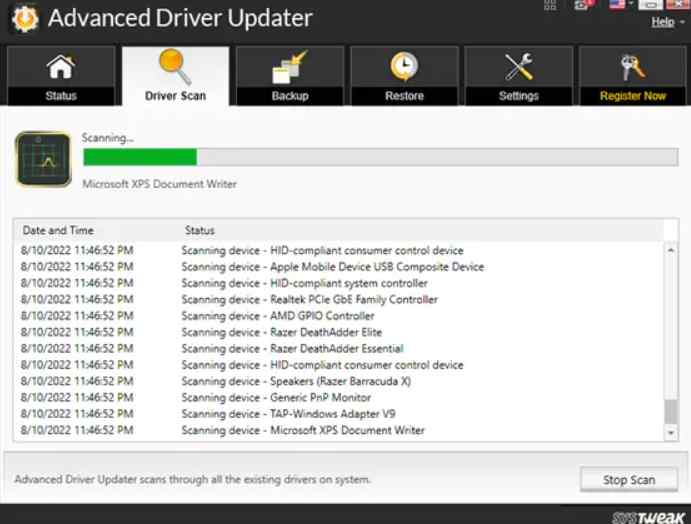Click the Status column header
691x524 pixels.
(x=200, y=230)
